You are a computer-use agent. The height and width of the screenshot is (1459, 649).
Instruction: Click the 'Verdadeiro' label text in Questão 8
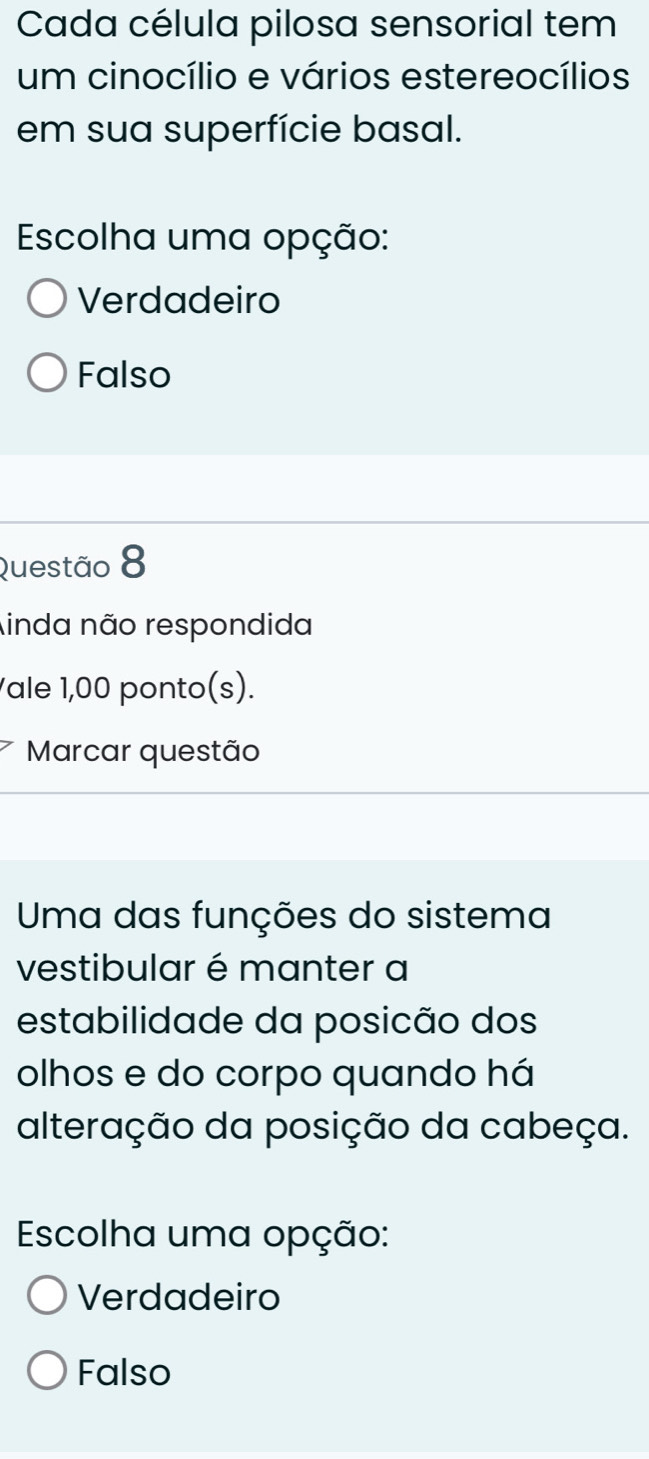coord(179,1297)
